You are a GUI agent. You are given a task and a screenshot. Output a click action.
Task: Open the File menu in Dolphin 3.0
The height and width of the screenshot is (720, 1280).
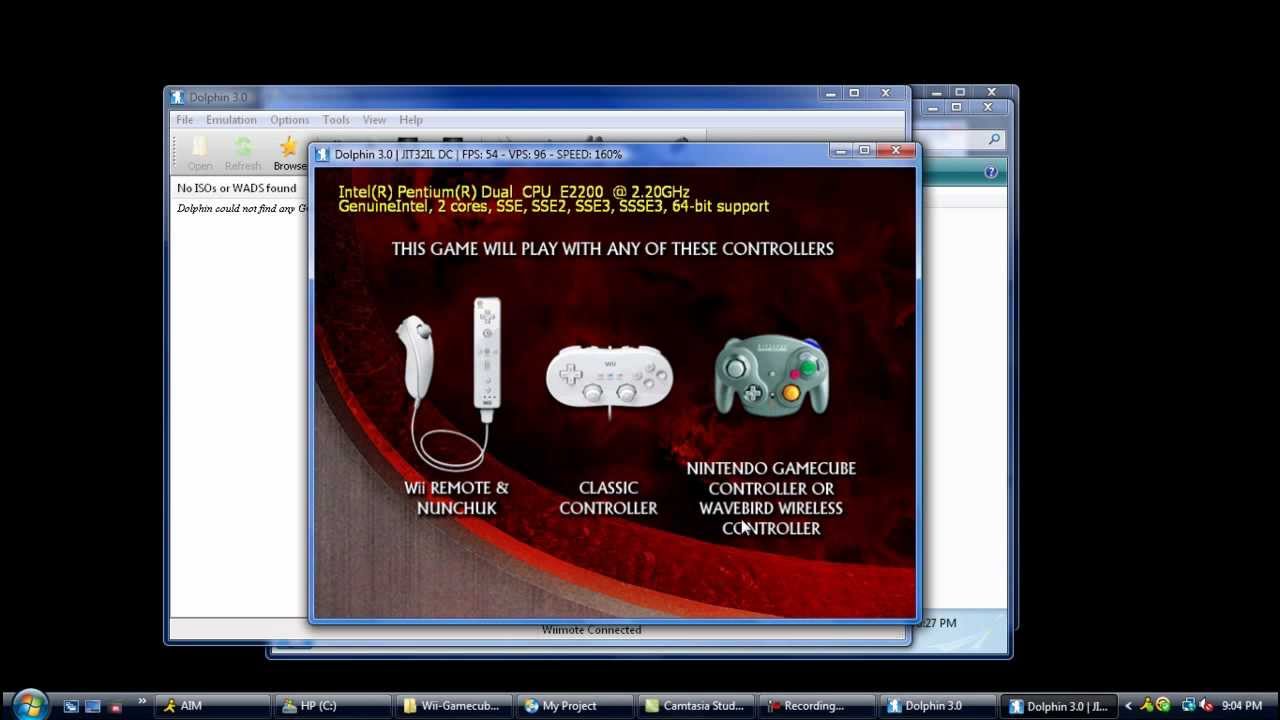click(x=185, y=120)
